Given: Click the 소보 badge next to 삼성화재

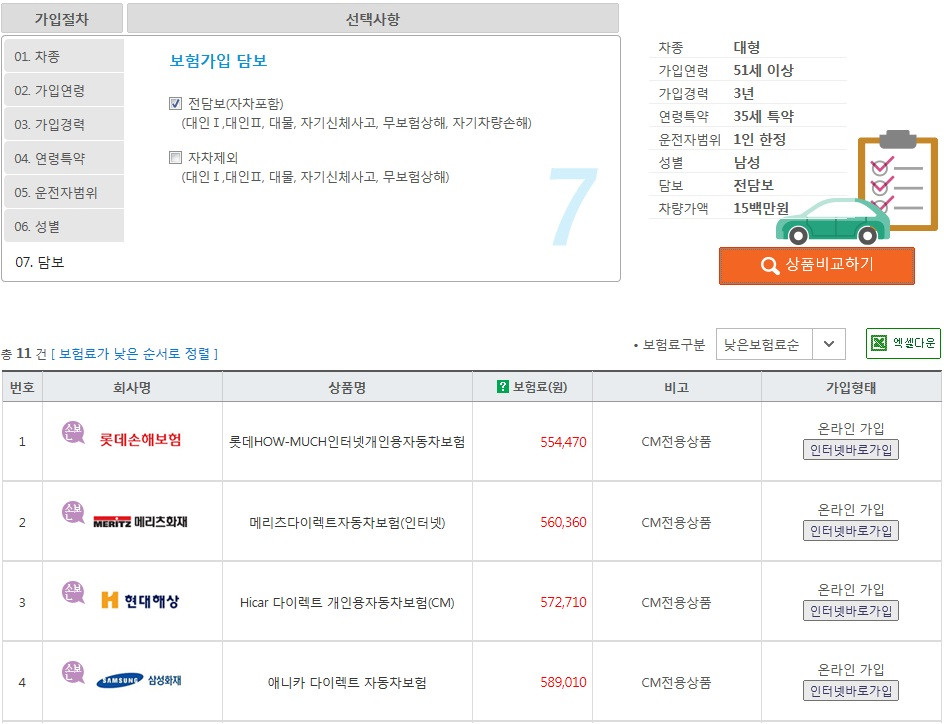Looking at the screenshot, I should (x=73, y=672).
